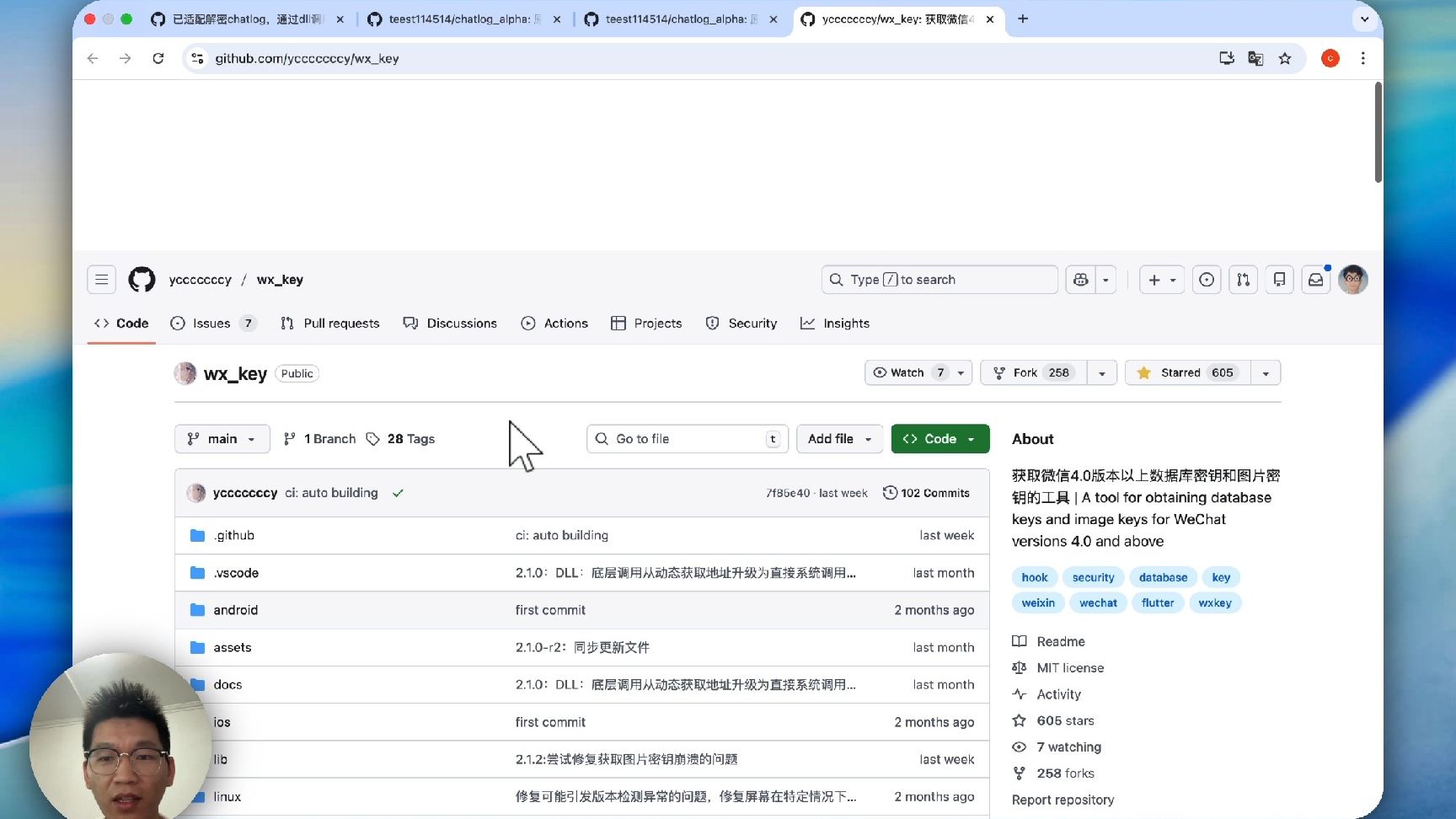Open the Insights tab
The width and height of the screenshot is (1456, 819).
[x=835, y=324]
